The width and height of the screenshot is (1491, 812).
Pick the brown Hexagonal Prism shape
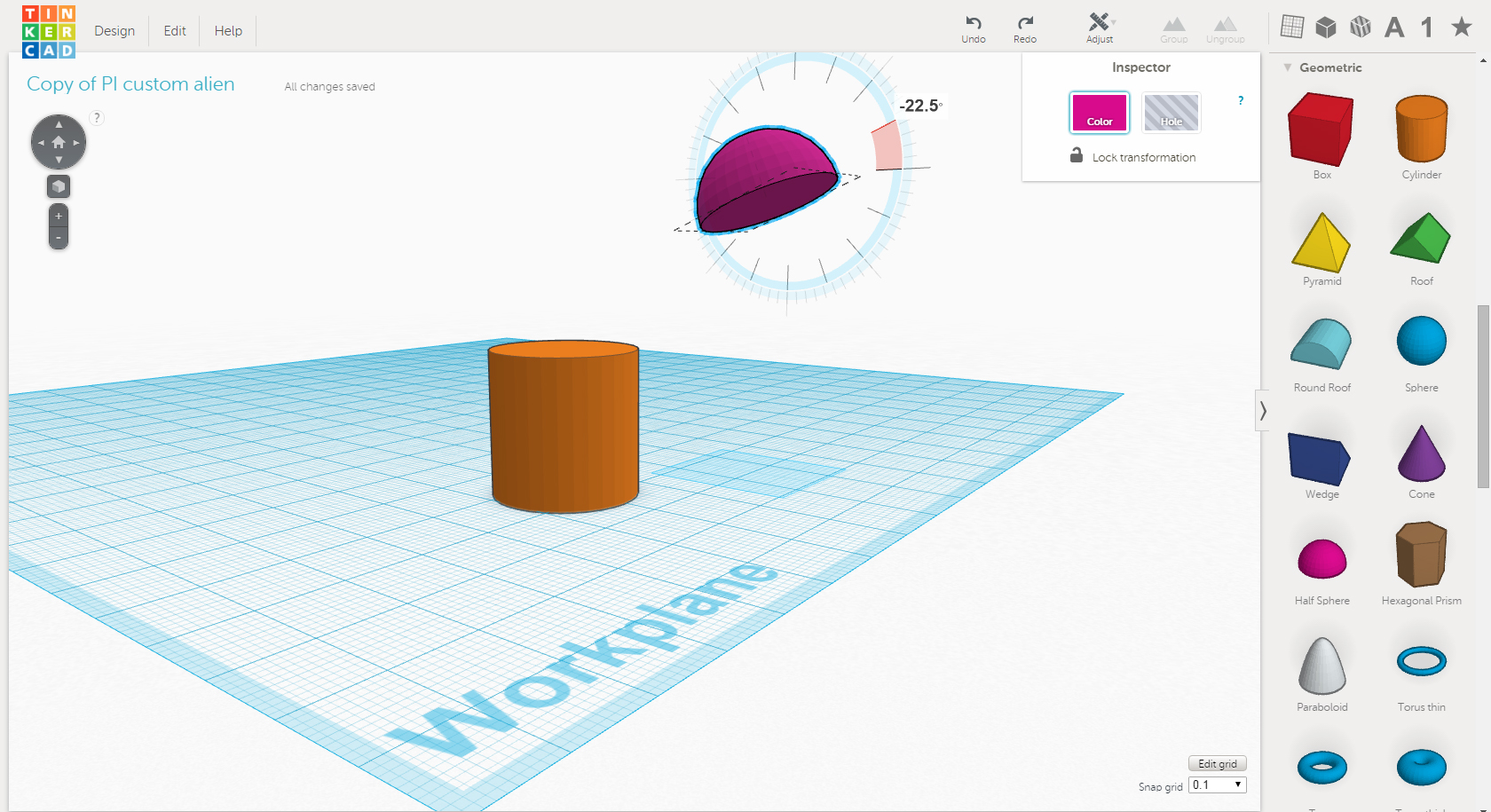point(1422,555)
